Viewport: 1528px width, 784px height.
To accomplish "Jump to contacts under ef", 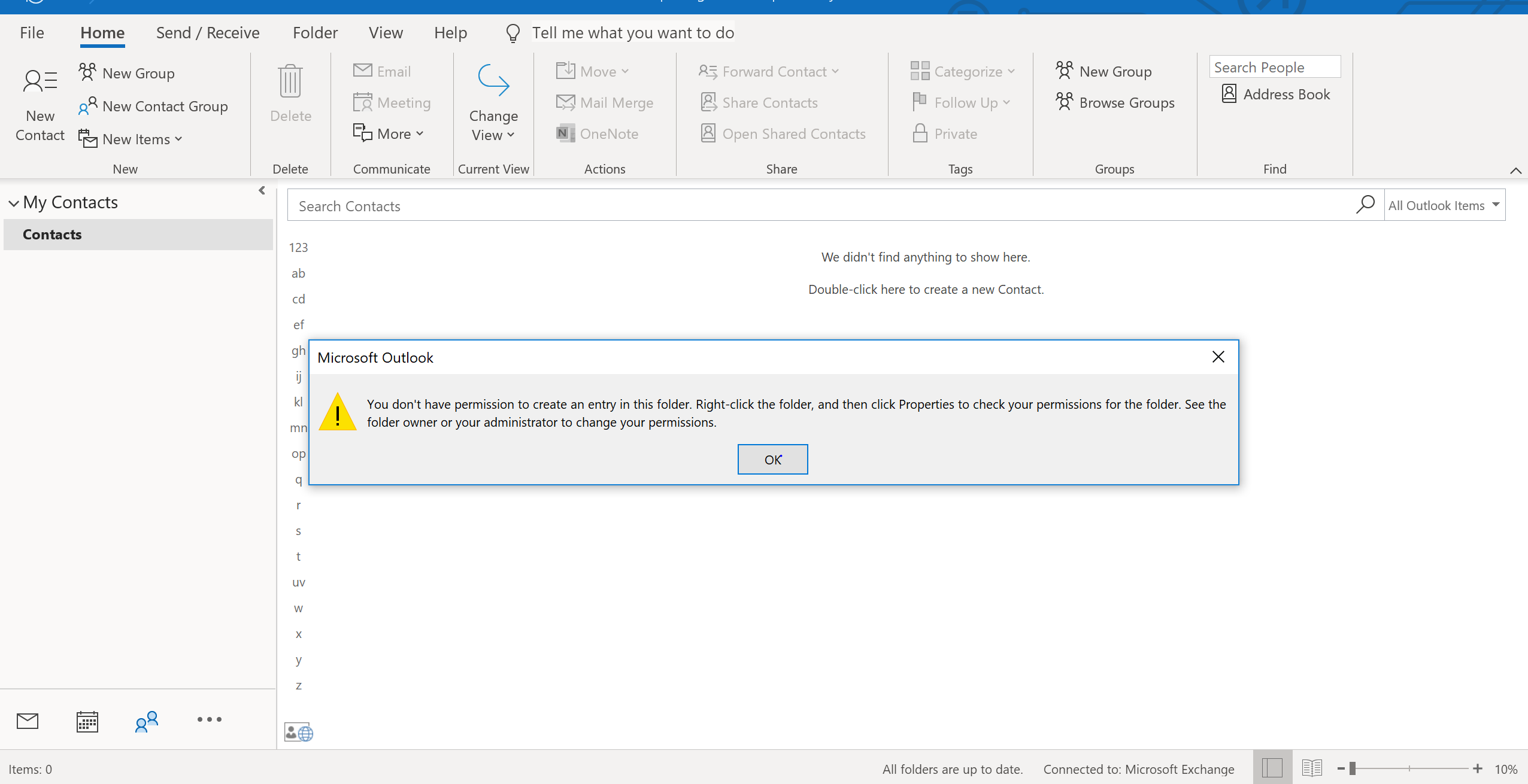I will [298, 324].
